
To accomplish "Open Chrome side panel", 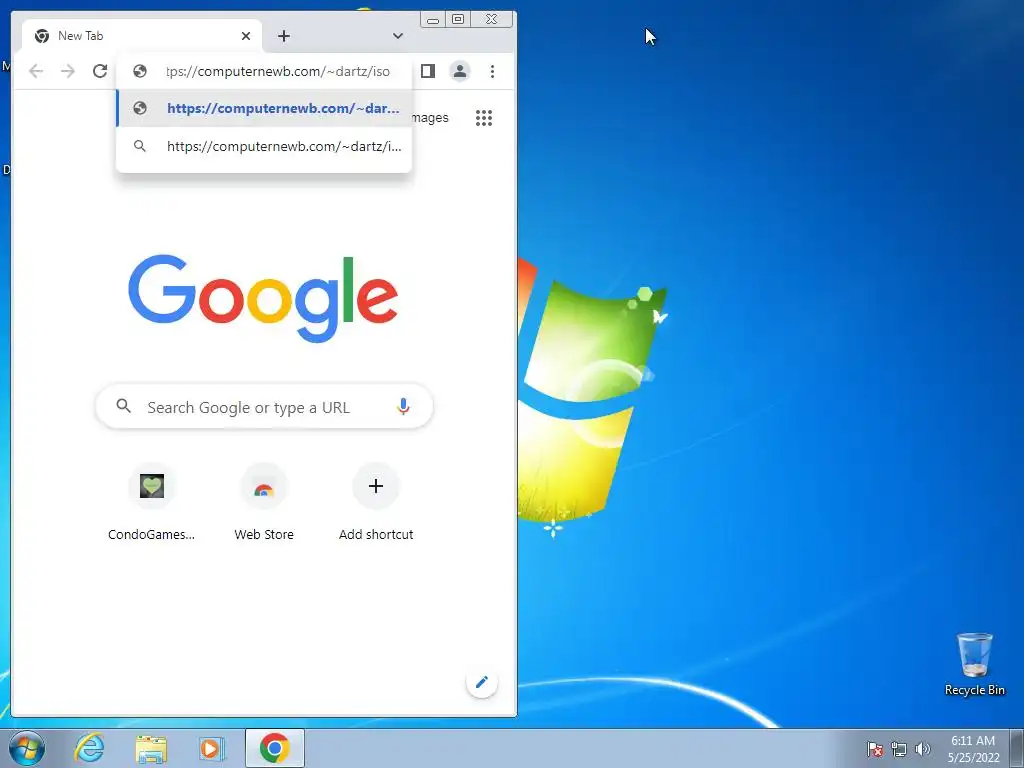I will coord(428,71).
